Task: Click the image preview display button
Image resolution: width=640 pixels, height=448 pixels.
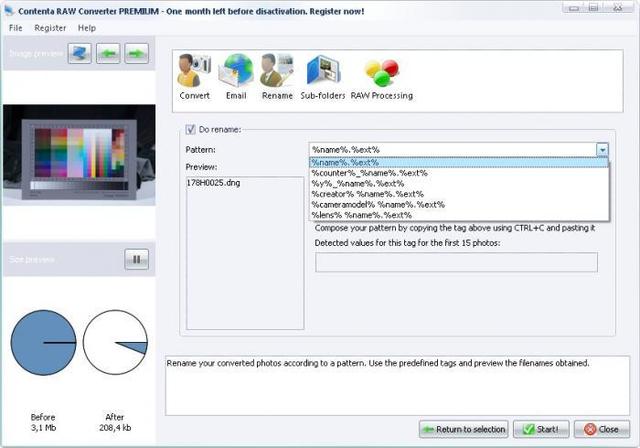Action: click(x=80, y=53)
